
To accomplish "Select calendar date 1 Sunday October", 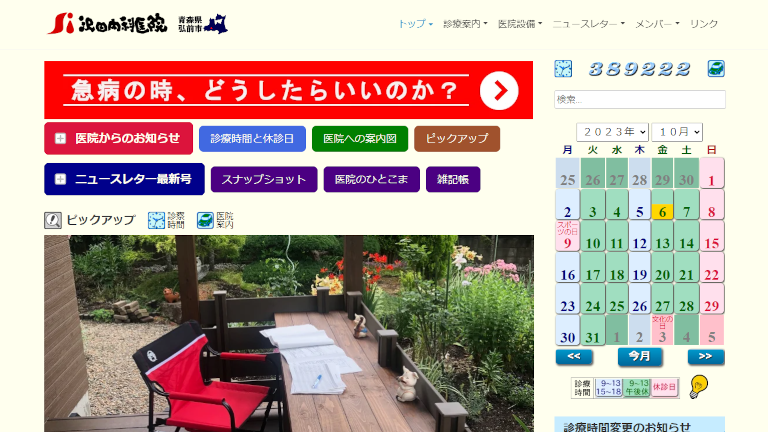I will [712, 173].
